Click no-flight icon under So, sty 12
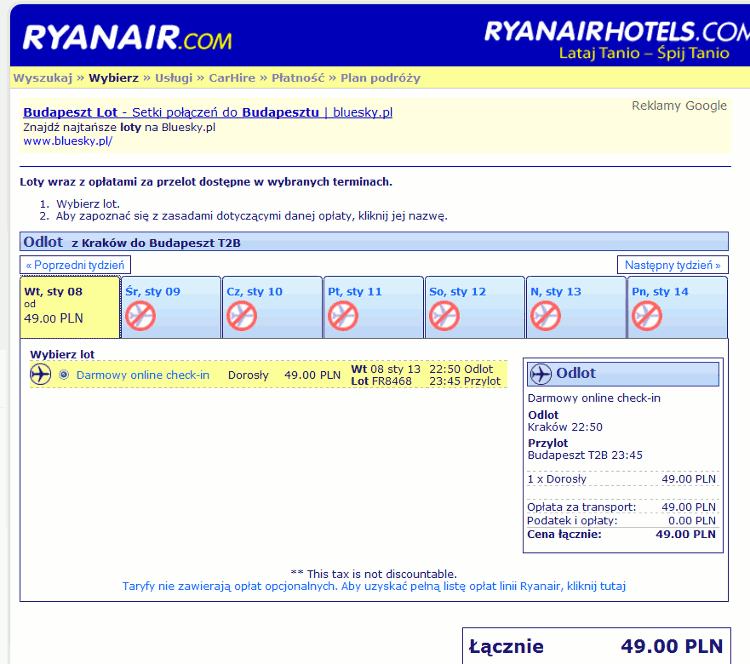750x664 pixels. coord(444,317)
